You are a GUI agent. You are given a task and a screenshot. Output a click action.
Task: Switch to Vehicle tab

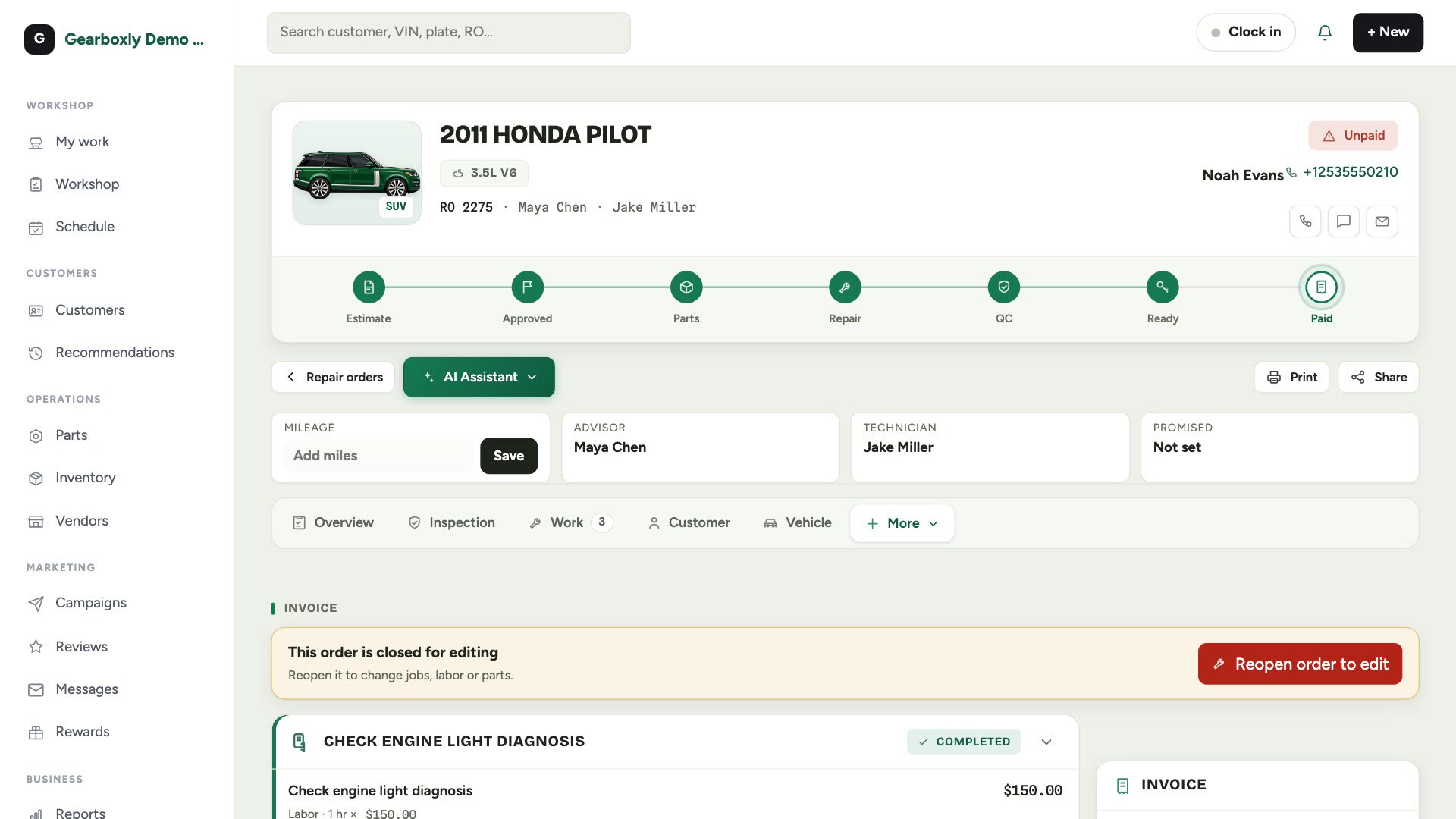point(797,522)
